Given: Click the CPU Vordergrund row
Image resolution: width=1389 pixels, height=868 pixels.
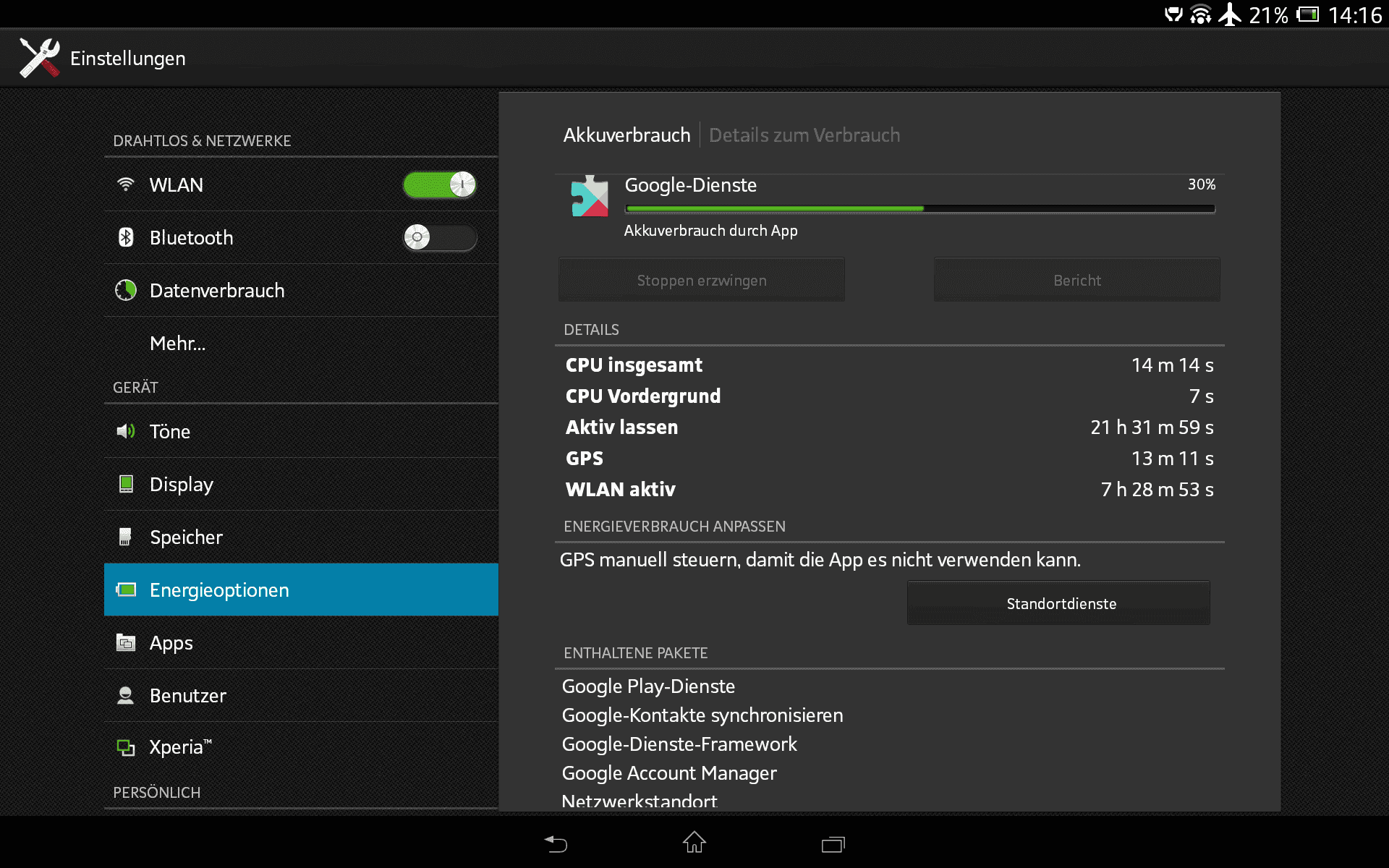Looking at the screenshot, I should (x=890, y=396).
